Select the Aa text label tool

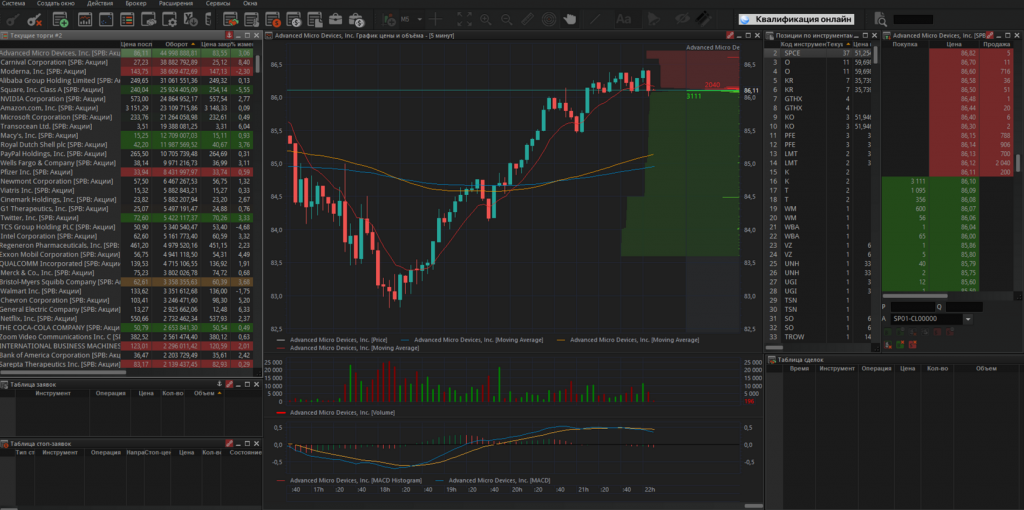623,19
